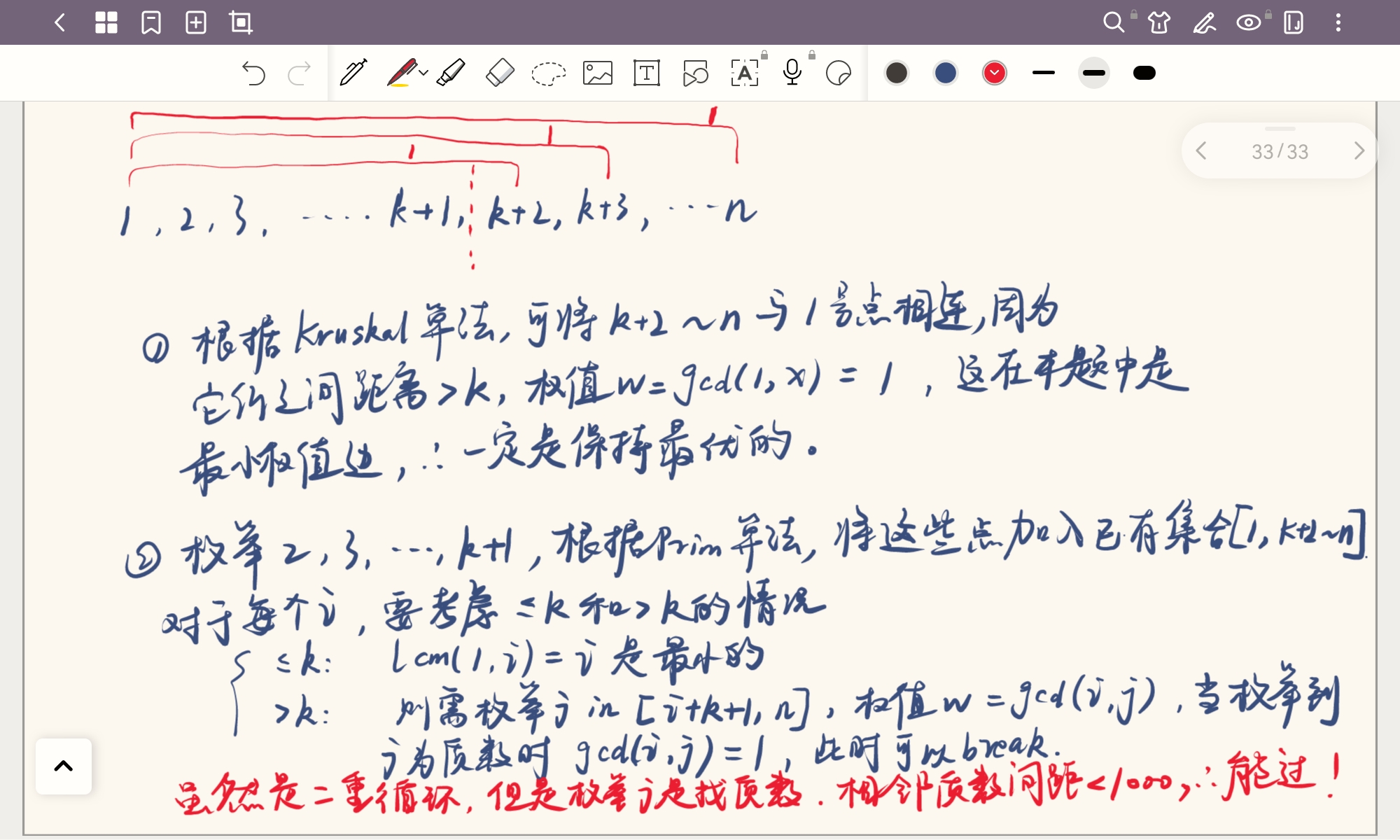This screenshot has width=1400, height=840.
Task: Select the eraser tool
Action: coord(500,73)
